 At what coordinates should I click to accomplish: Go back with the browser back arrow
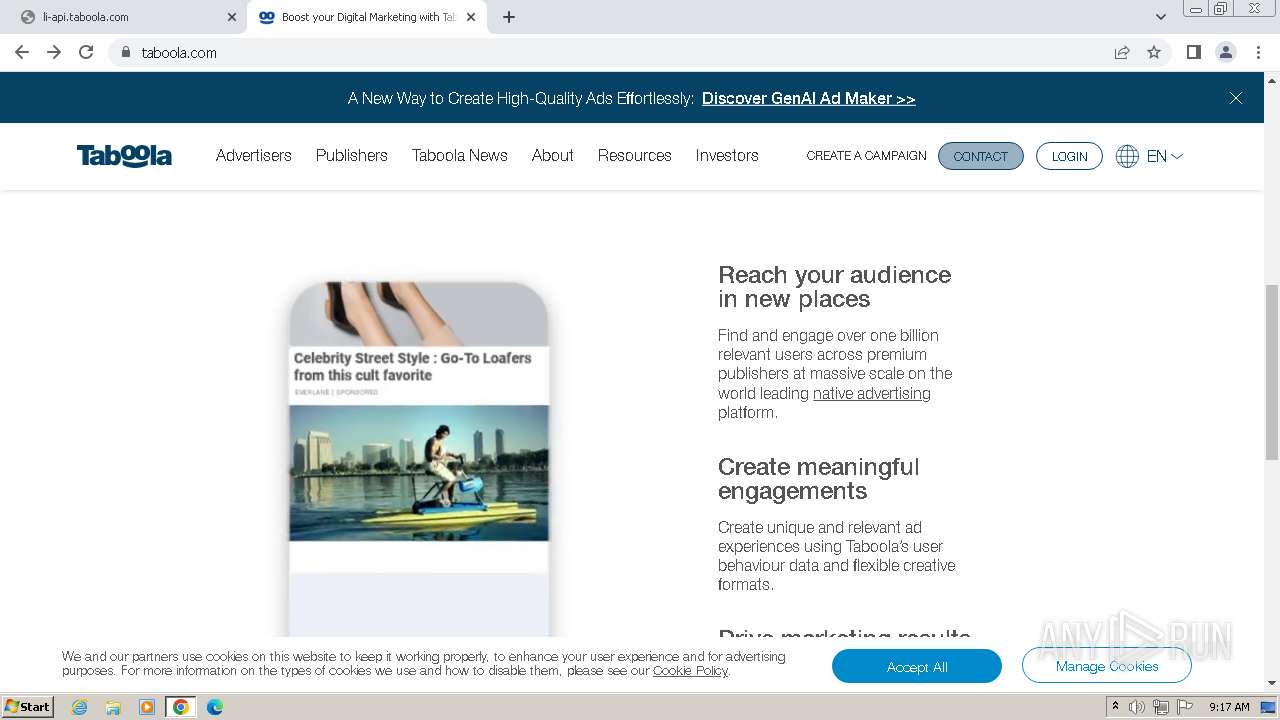(x=22, y=52)
